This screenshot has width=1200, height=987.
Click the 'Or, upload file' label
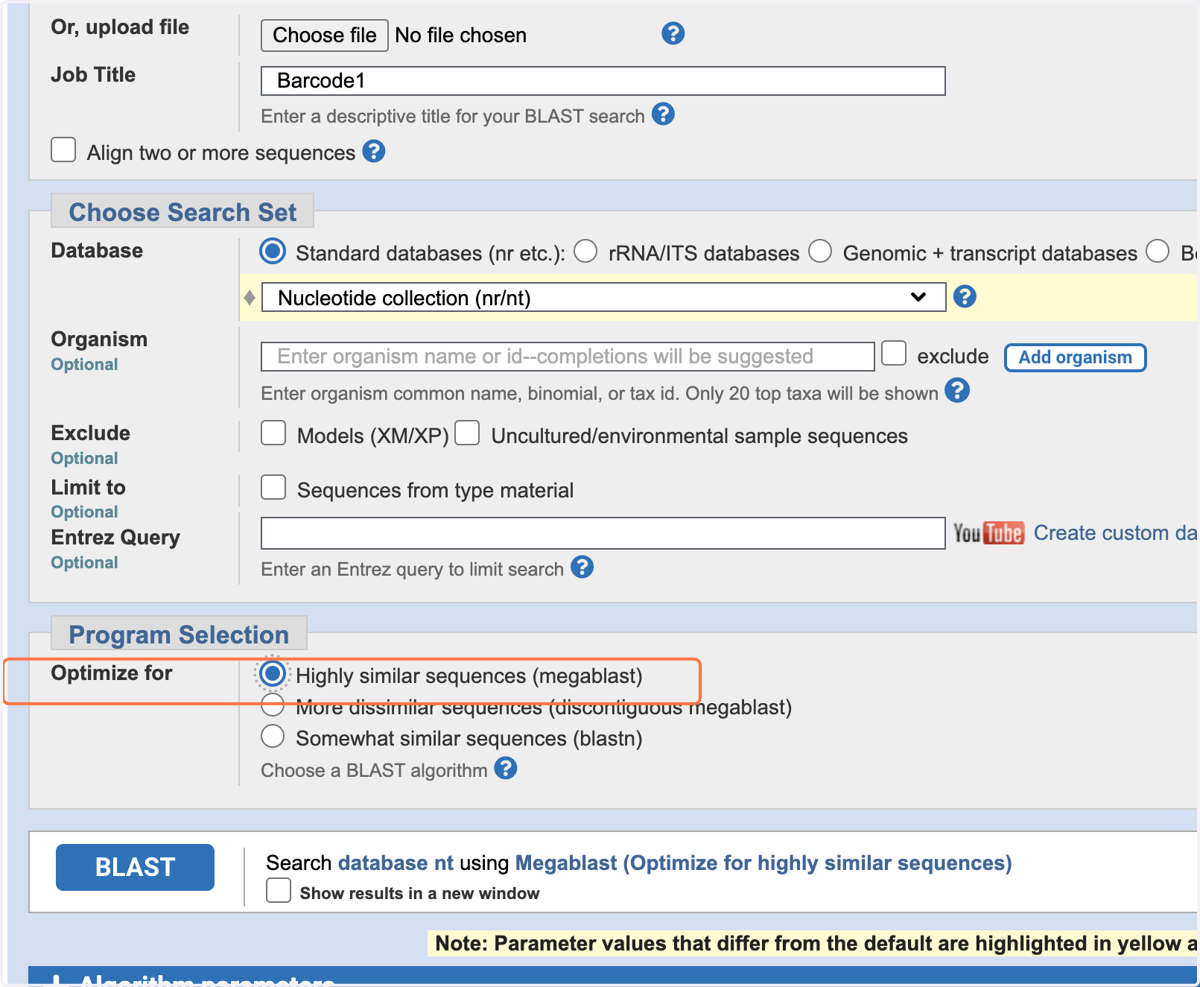tap(120, 27)
